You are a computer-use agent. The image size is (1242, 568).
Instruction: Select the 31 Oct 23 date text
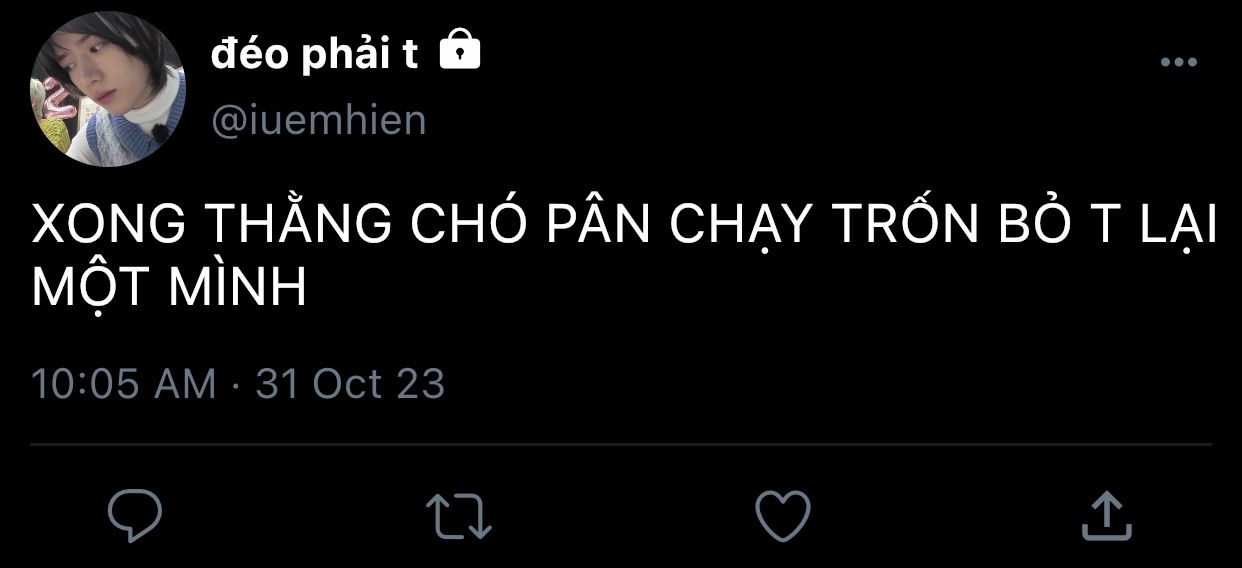click(350, 385)
